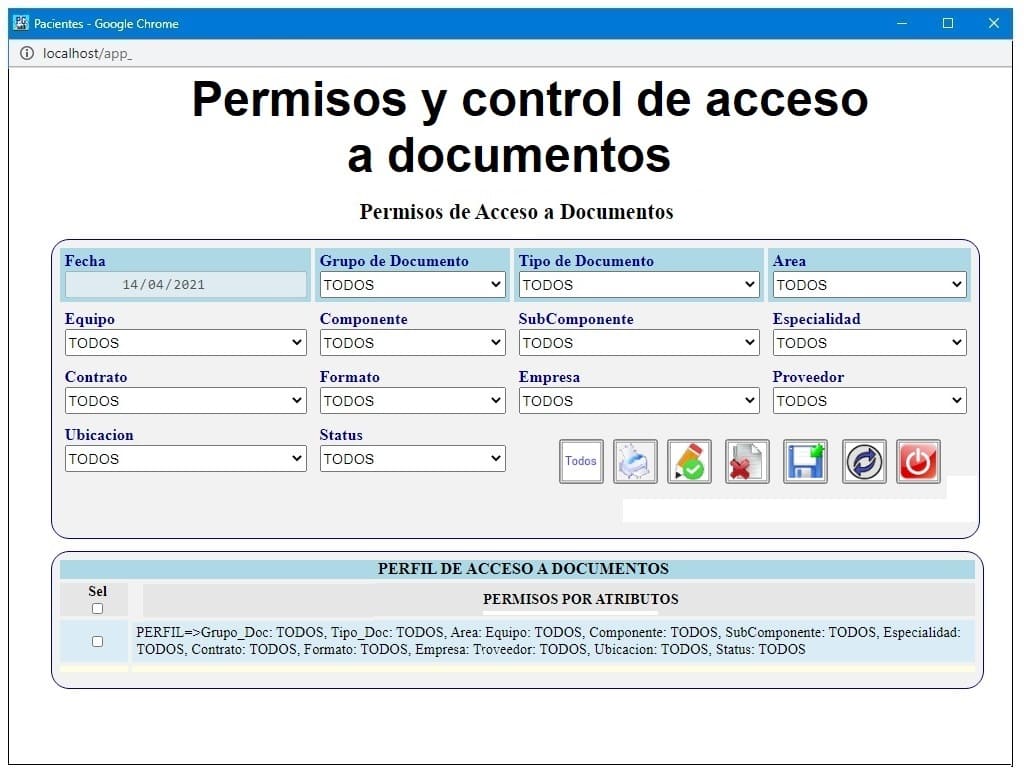Check the box for the PERFIL row
Image resolution: width=1024 pixels, height=778 pixels.
97,641
